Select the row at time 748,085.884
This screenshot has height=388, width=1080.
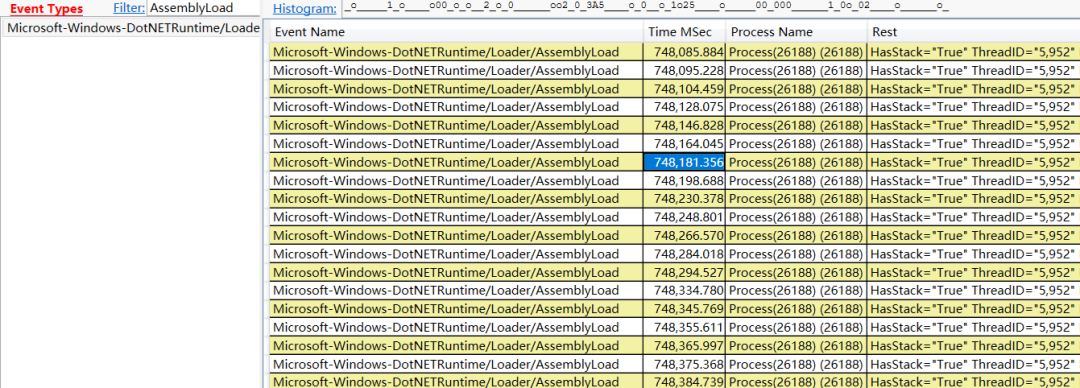(x=674, y=52)
